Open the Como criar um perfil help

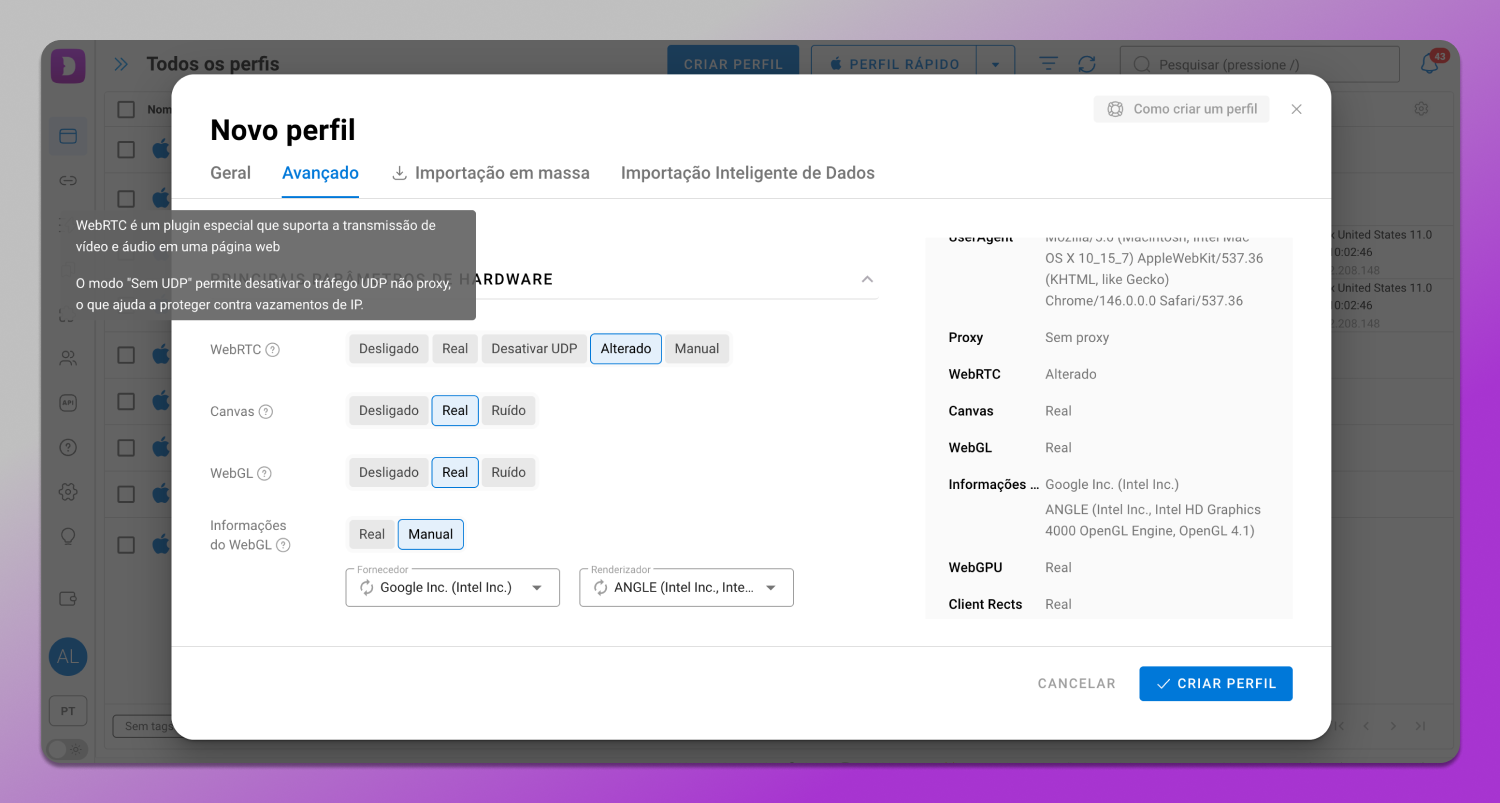click(x=1181, y=109)
